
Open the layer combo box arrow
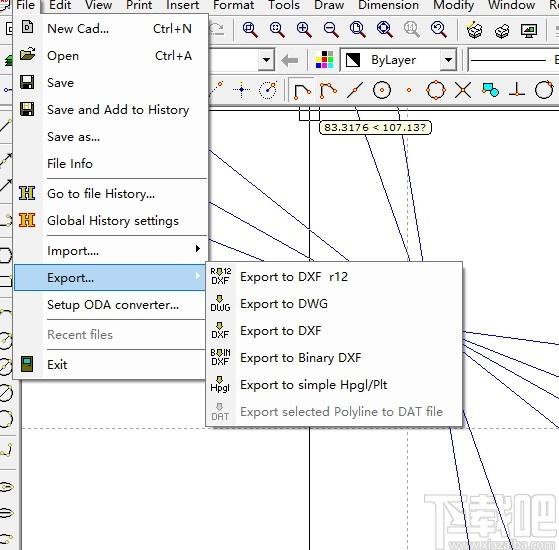pos(266,60)
